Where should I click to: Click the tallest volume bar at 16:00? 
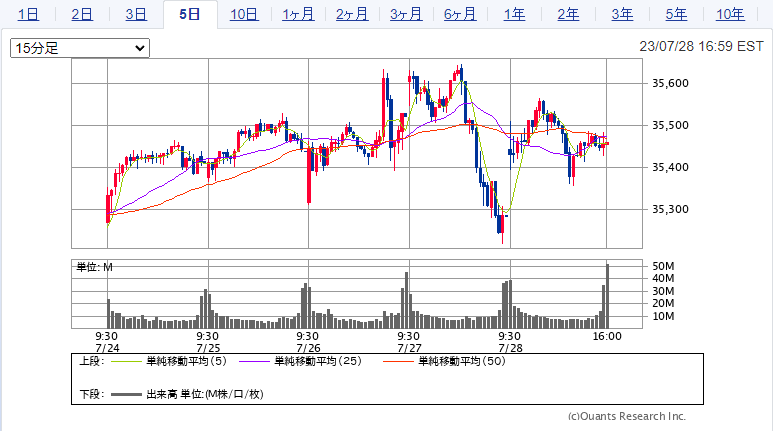coord(607,296)
